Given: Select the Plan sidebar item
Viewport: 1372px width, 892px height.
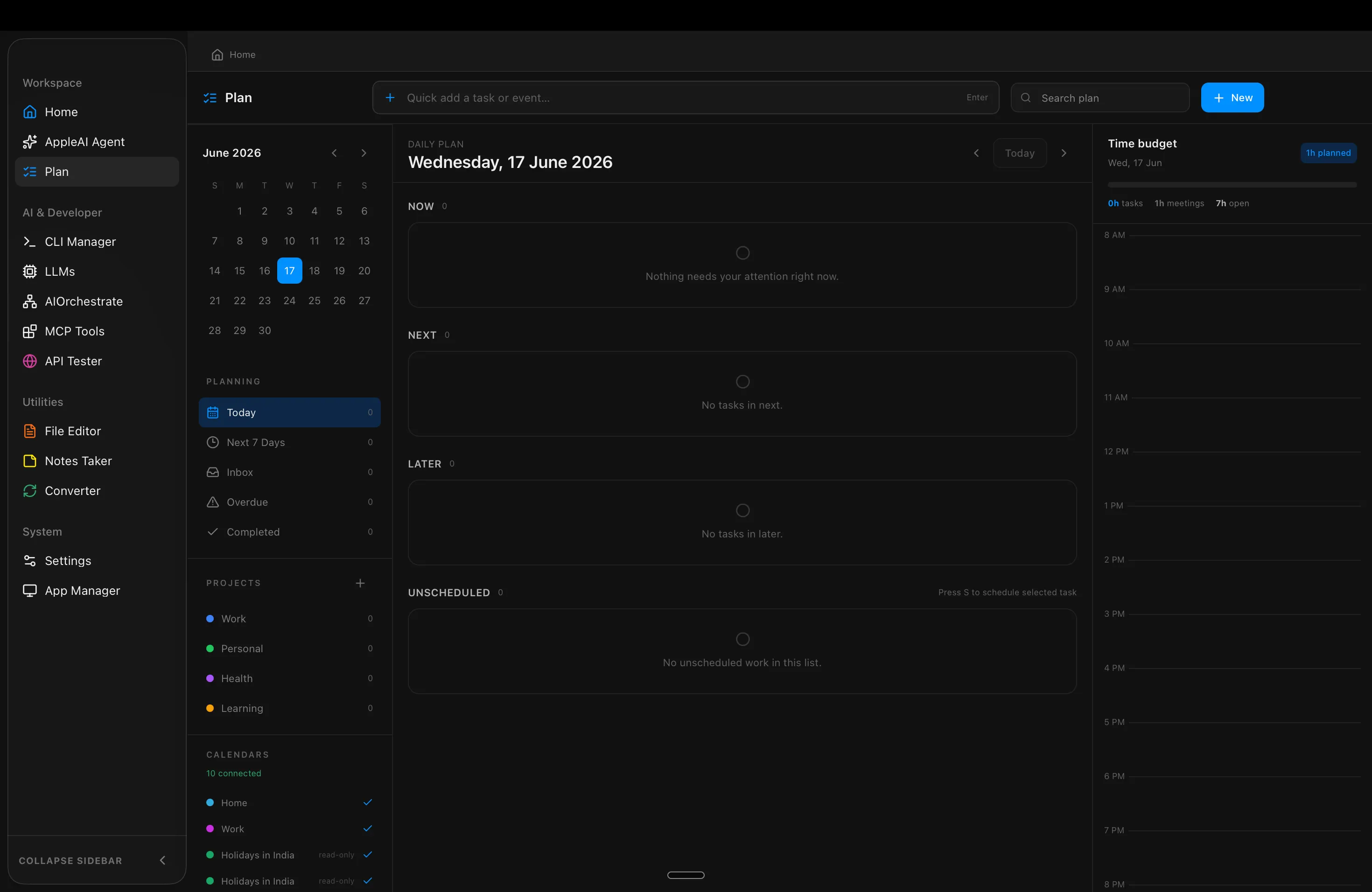Looking at the screenshot, I should (x=96, y=172).
